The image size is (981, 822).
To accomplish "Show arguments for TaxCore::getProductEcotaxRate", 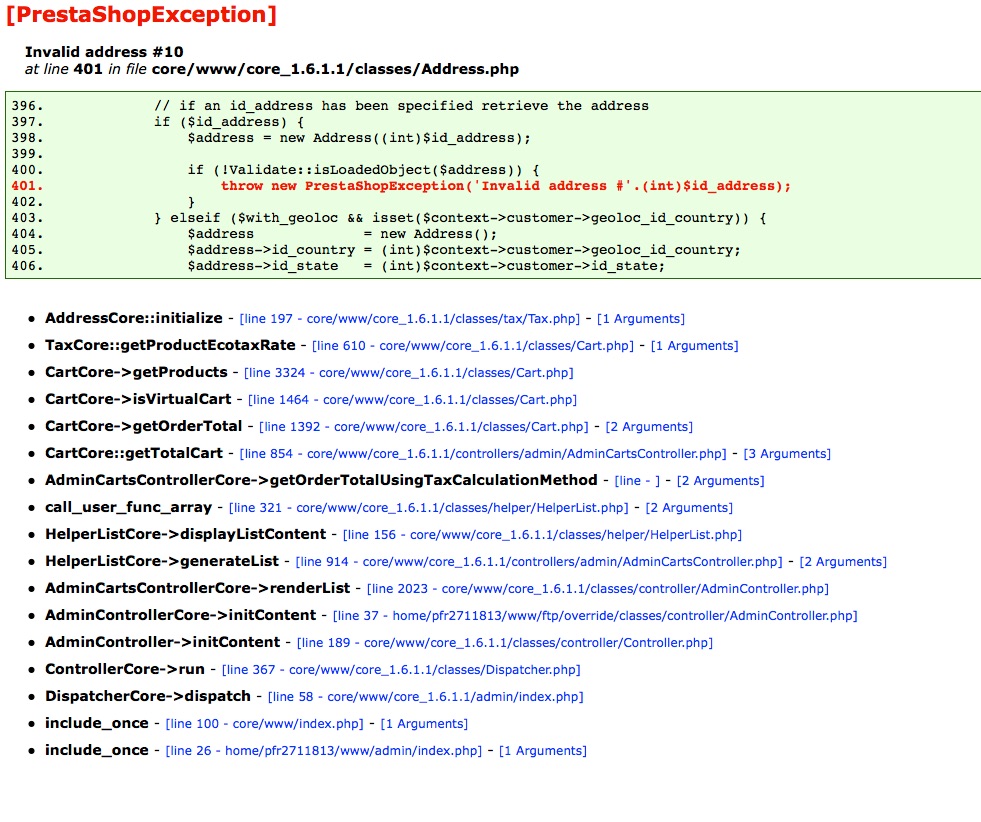I will click(694, 345).
